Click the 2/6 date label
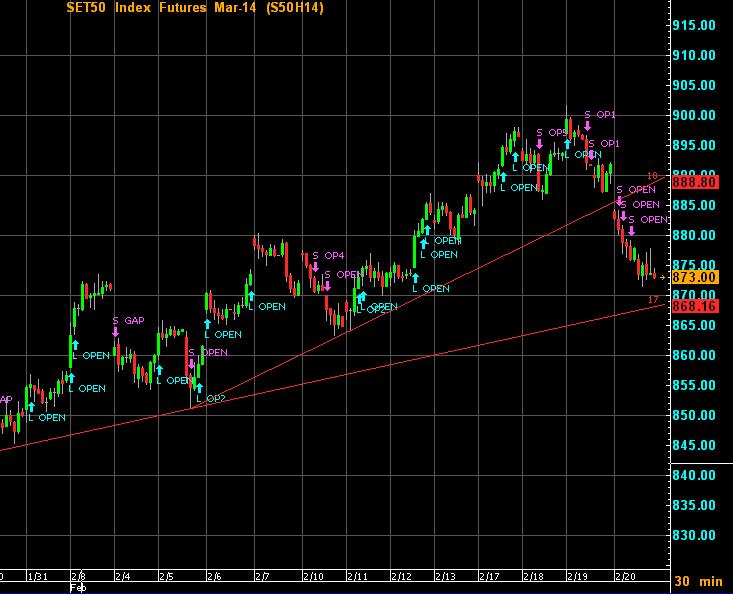 pyautogui.click(x=214, y=576)
